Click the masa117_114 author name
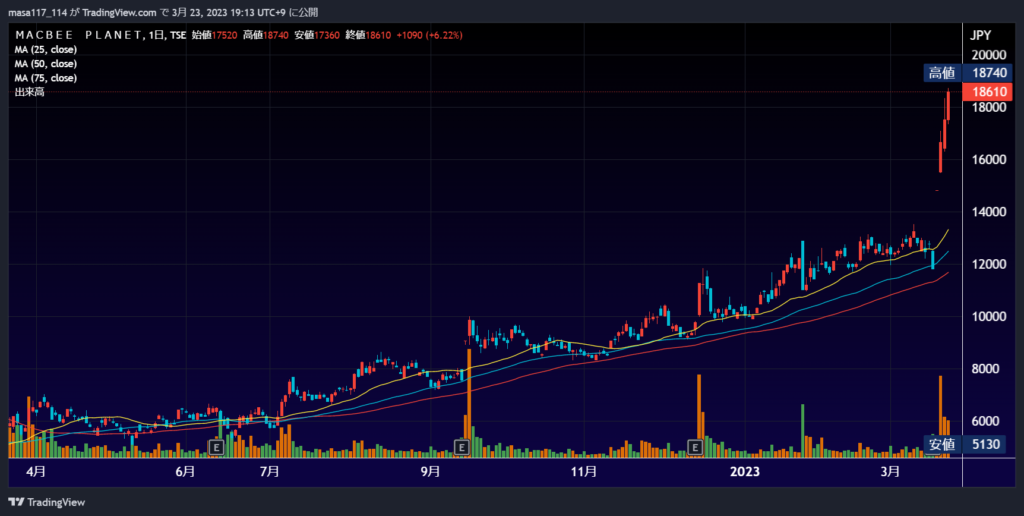The height and width of the screenshot is (516, 1024). 37,12
